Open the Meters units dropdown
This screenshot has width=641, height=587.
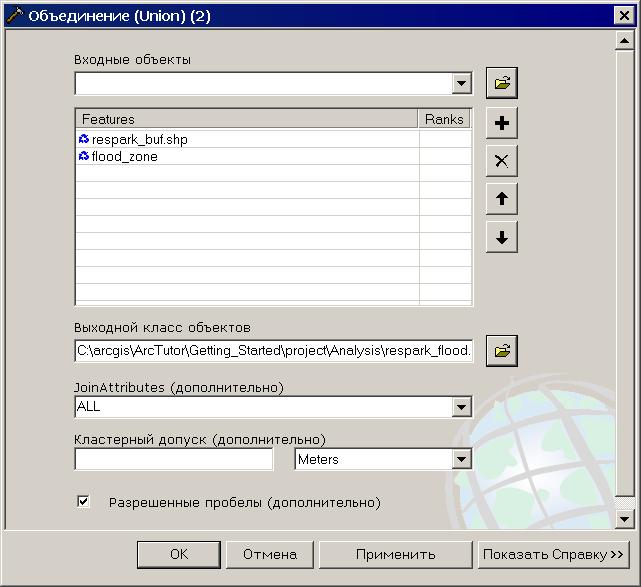coord(462,459)
